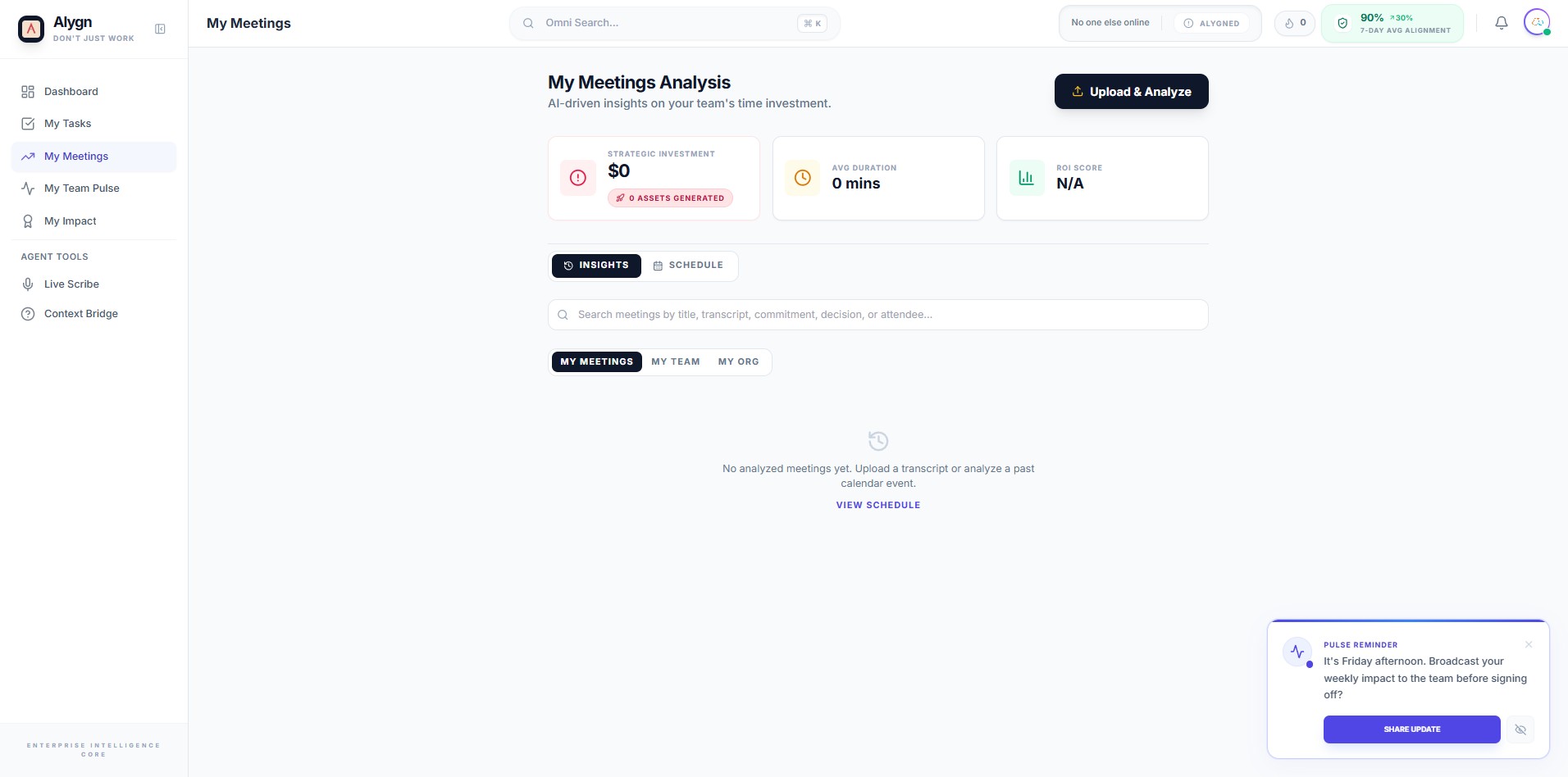Focus the Omni Search field
Image resolution: width=1568 pixels, height=777 pixels.
click(674, 23)
